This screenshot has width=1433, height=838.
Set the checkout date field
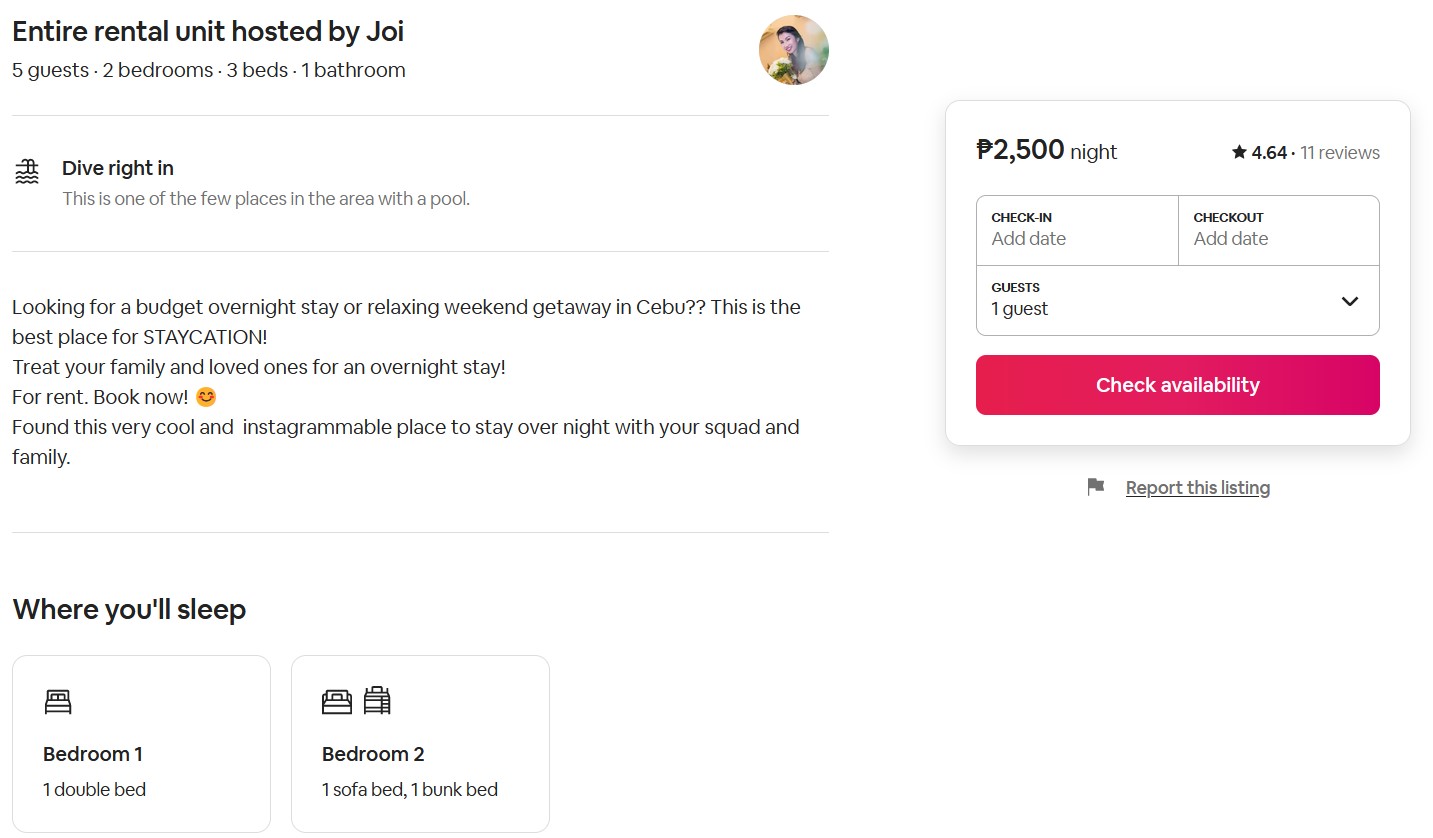pyautogui.click(x=1278, y=230)
